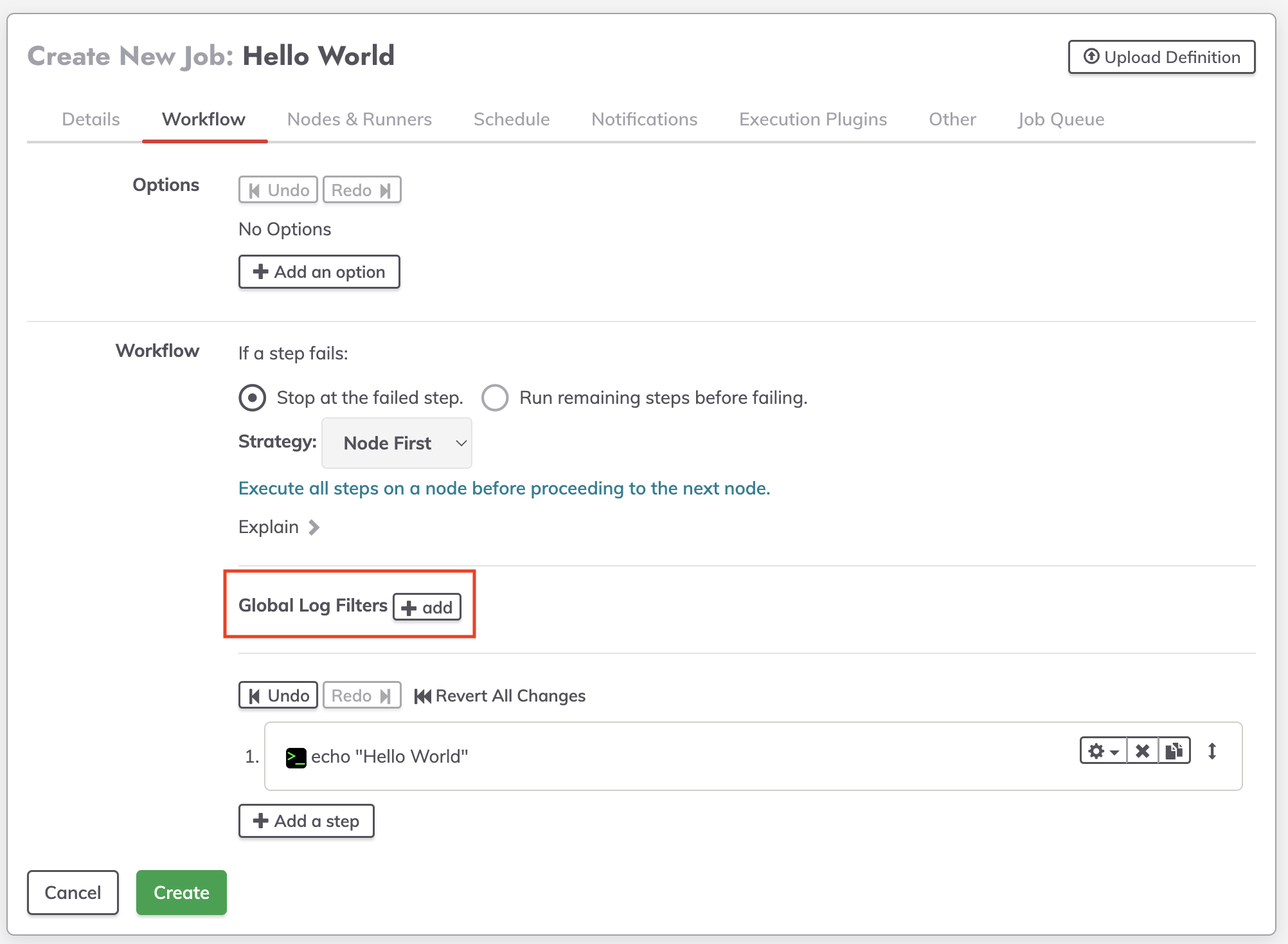Duplicate the echo Hello World step

pyautogui.click(x=1174, y=751)
